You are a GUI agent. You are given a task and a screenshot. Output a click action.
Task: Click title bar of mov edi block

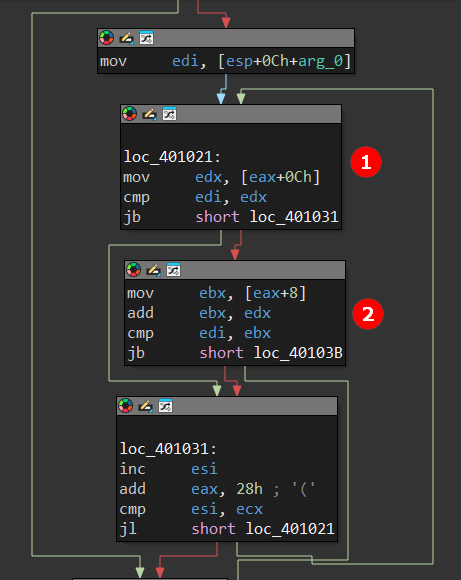click(226, 38)
